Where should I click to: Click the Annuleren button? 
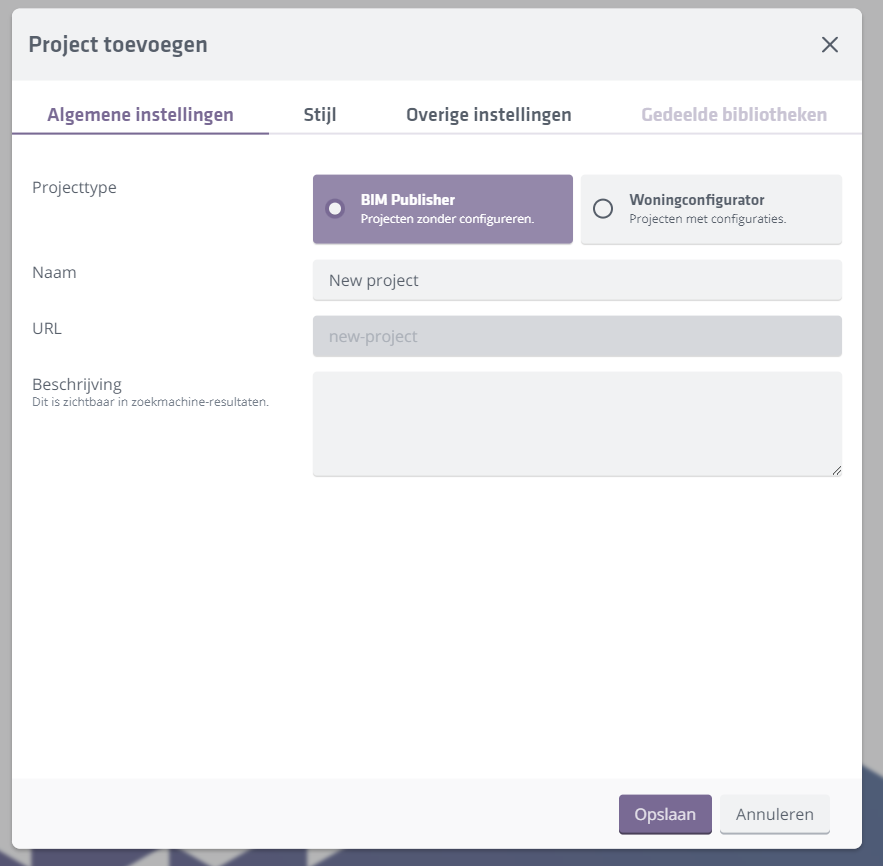coord(774,814)
